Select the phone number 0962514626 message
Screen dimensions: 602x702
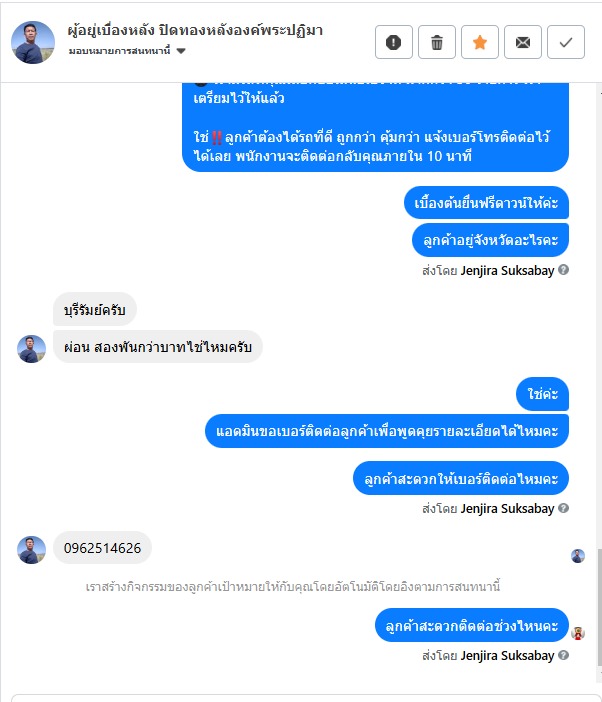point(102,548)
